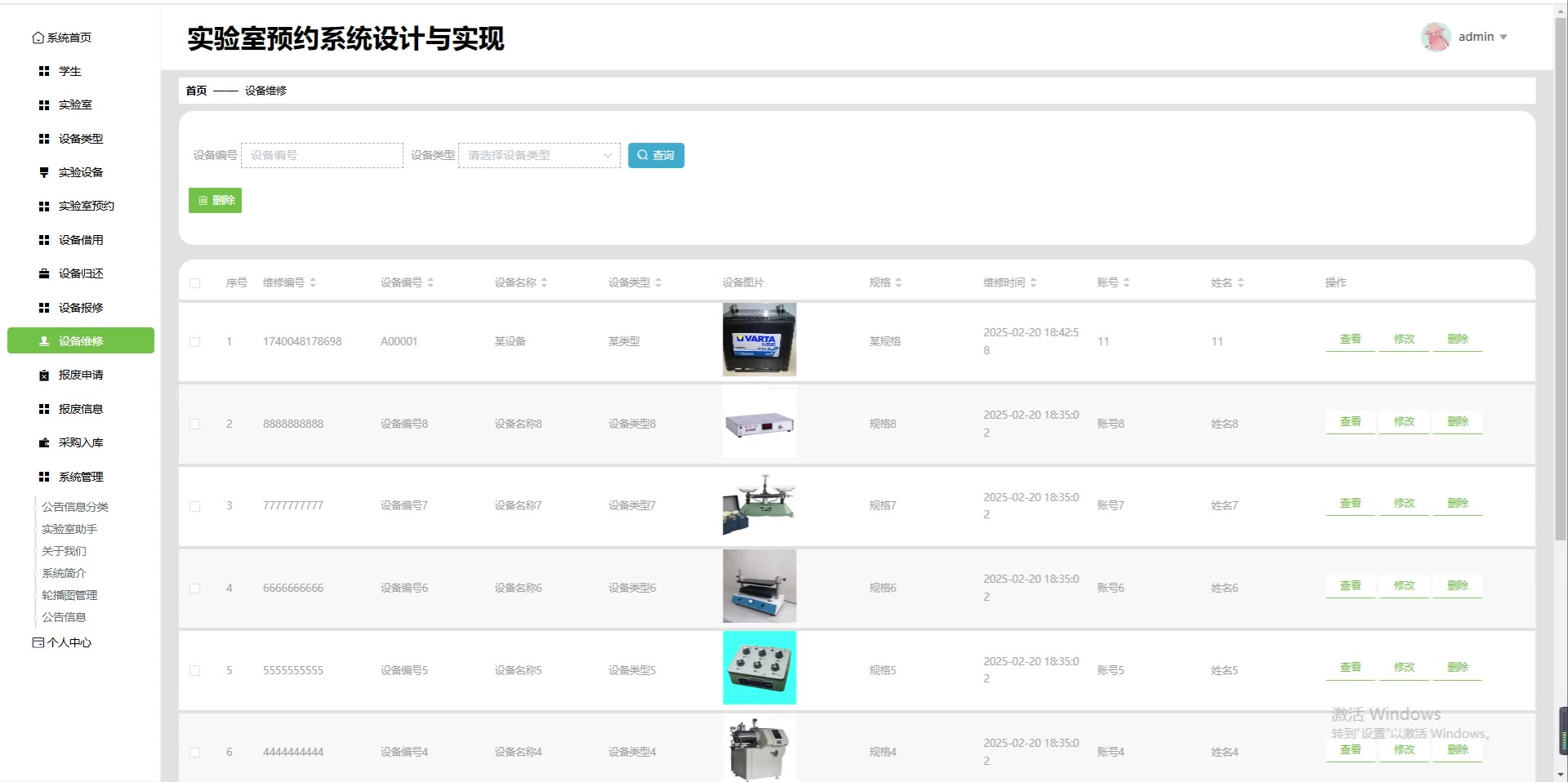Click the 实验设备 sidebar icon
The height and width of the screenshot is (782, 1568).
tap(44, 172)
